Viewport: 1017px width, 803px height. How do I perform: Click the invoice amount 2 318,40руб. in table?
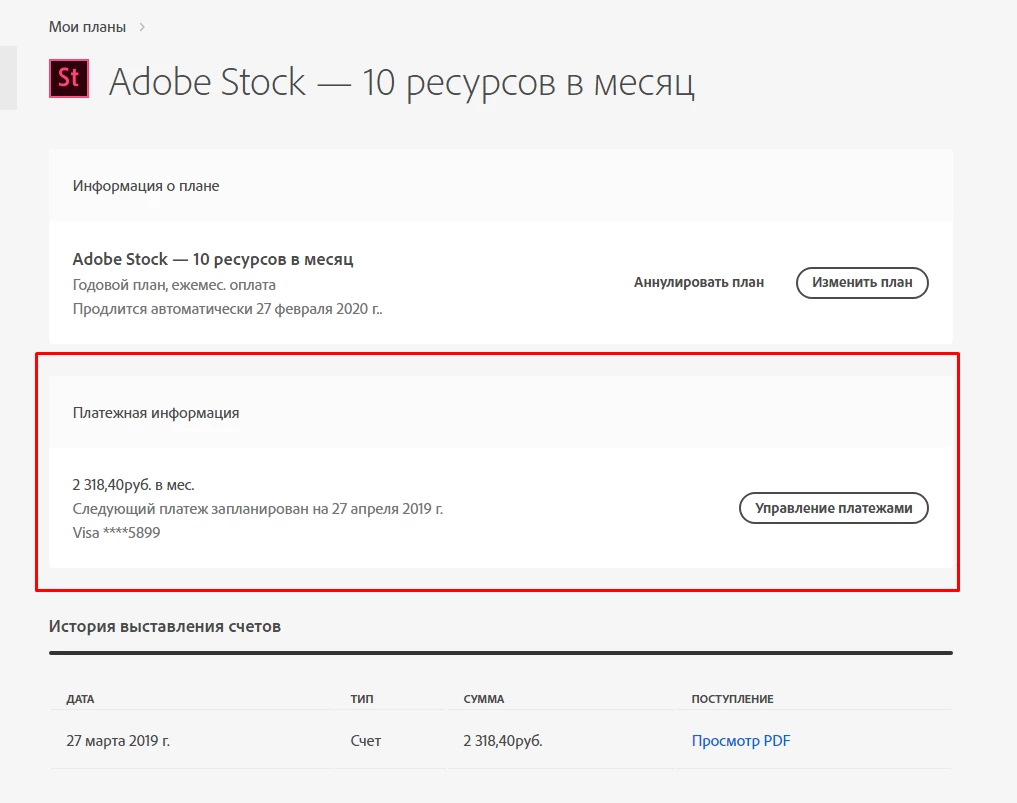pos(509,741)
